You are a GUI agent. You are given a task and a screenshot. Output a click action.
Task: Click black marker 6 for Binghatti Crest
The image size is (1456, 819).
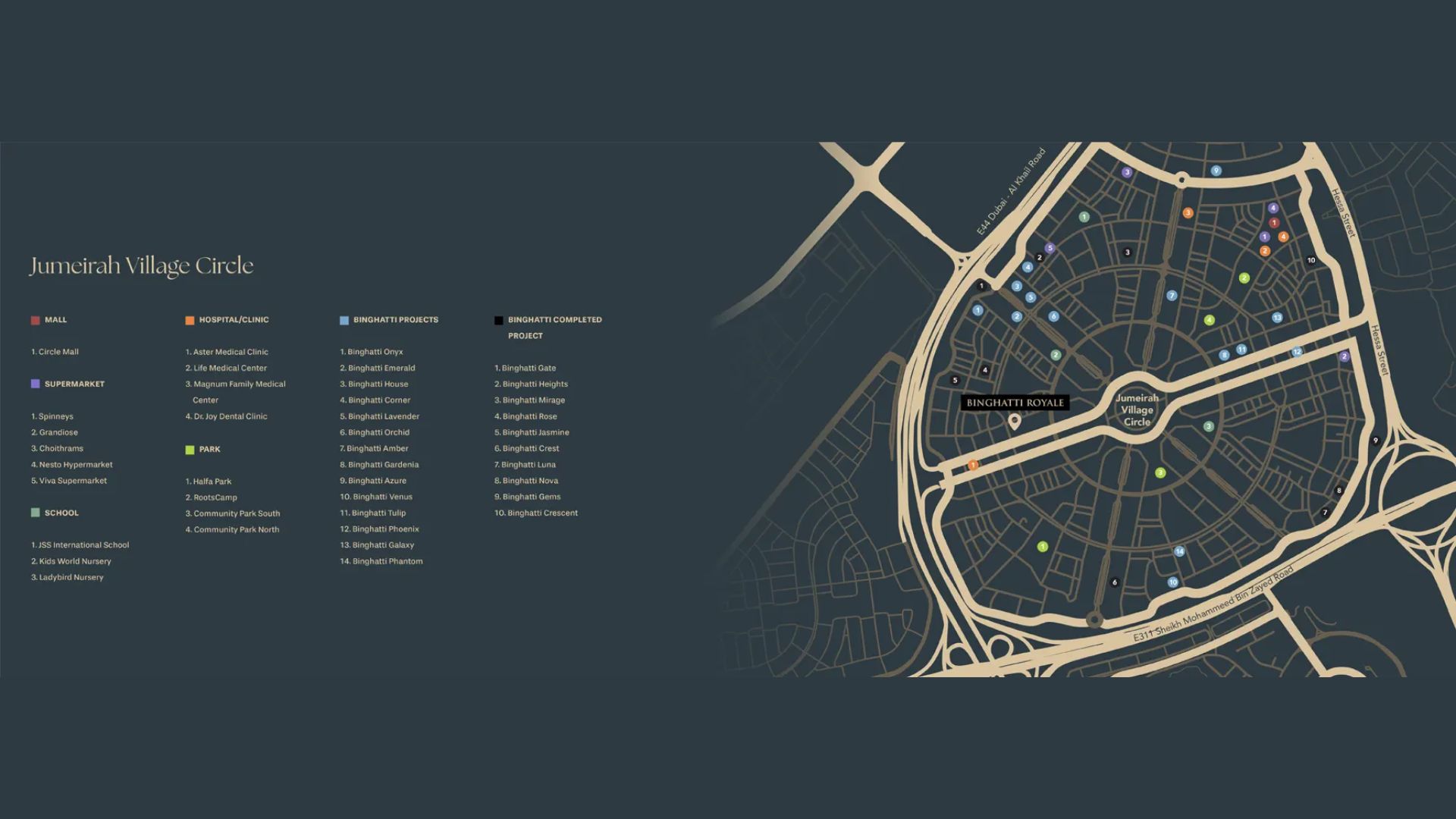coord(1114,582)
